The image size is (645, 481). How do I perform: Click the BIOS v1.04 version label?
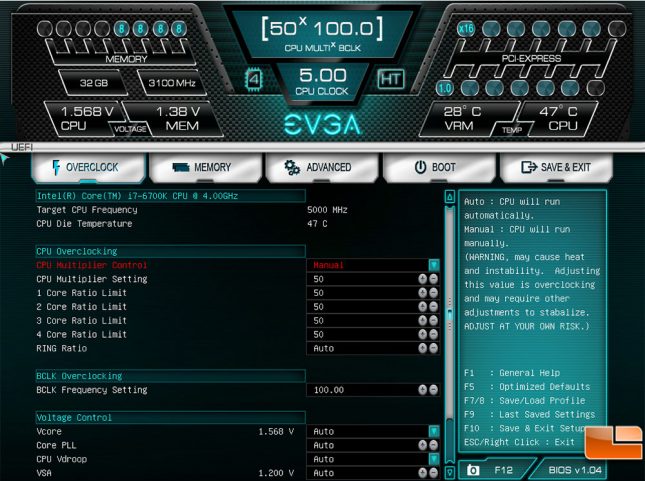point(575,470)
